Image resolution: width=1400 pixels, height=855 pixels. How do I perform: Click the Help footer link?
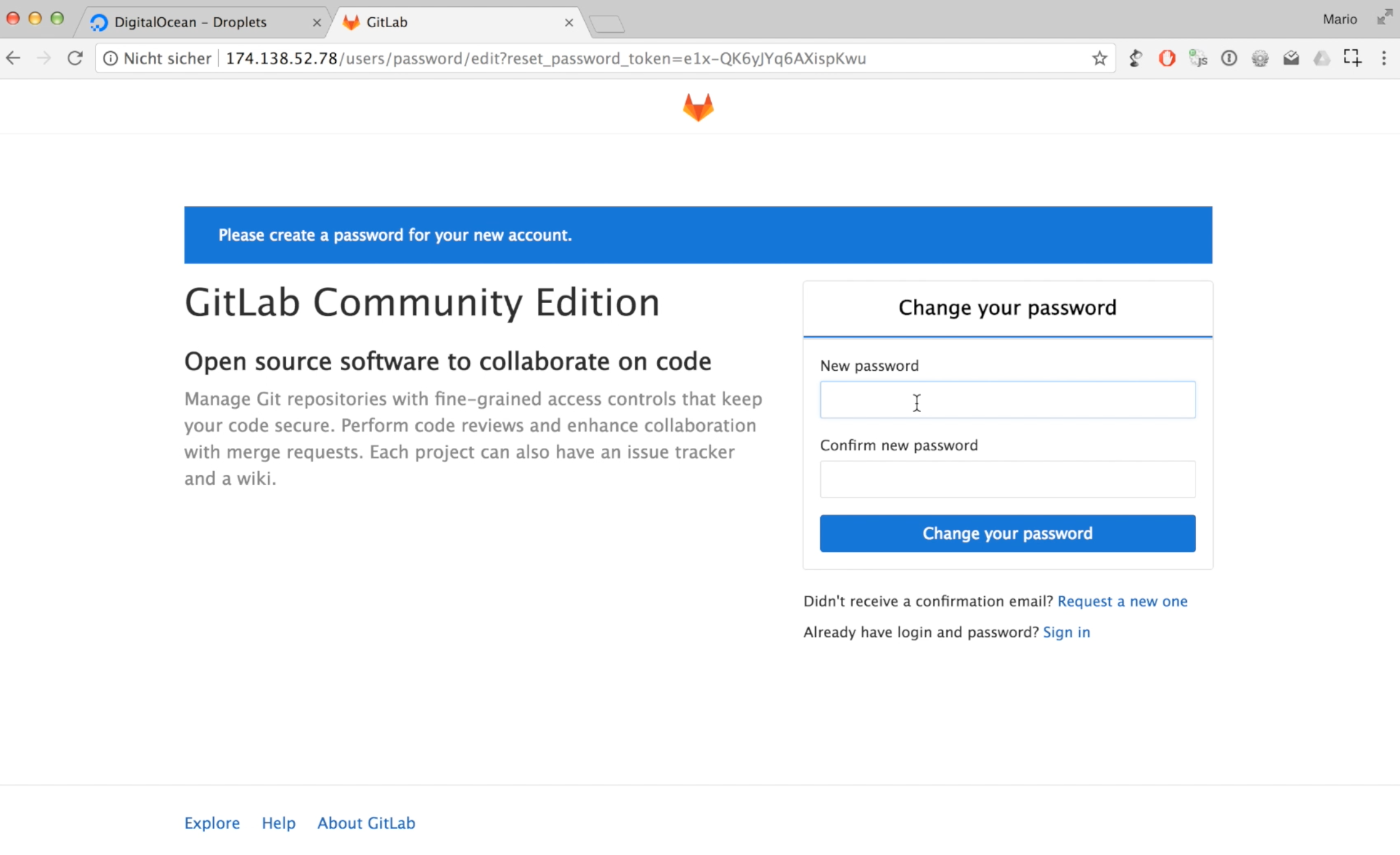coord(279,823)
